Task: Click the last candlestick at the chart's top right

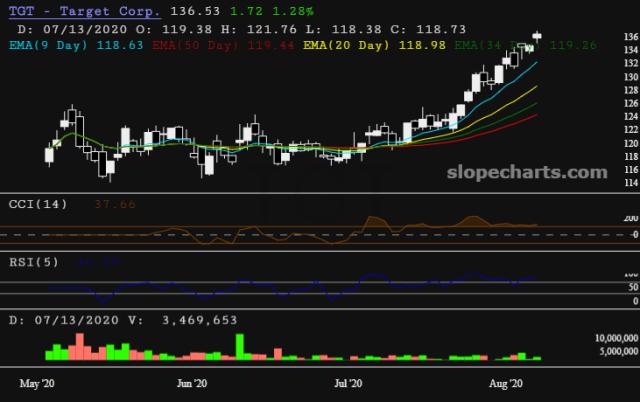Action: [x=538, y=36]
